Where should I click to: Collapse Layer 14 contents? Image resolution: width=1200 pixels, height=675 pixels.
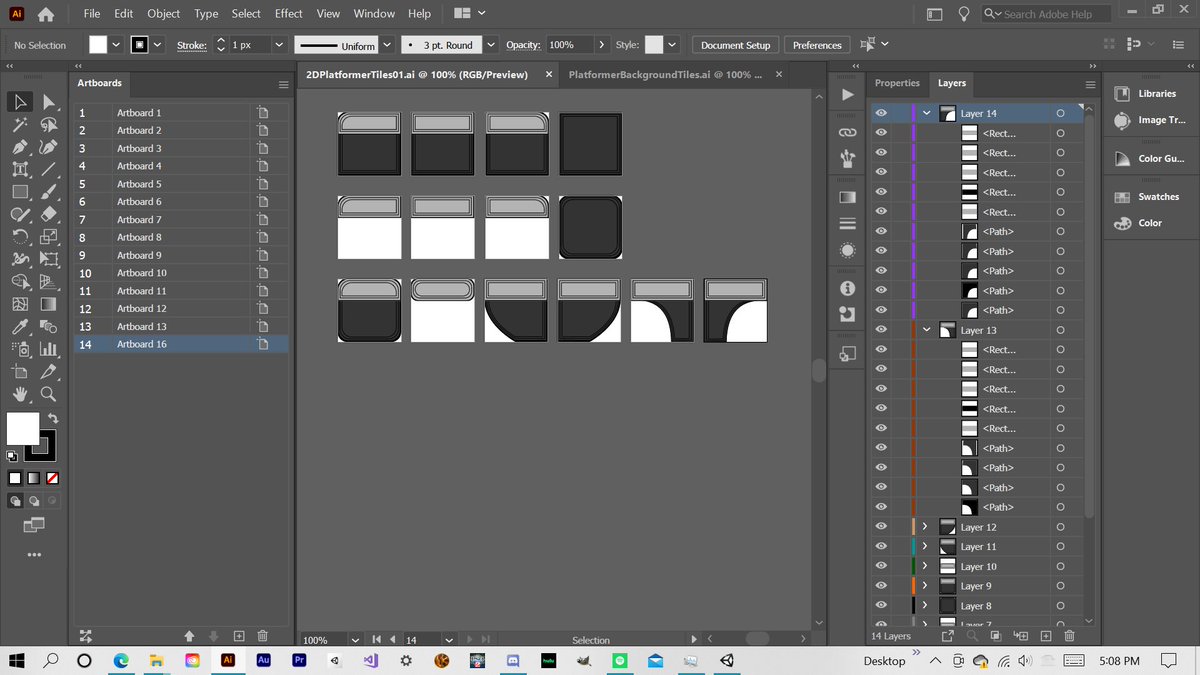(926, 114)
